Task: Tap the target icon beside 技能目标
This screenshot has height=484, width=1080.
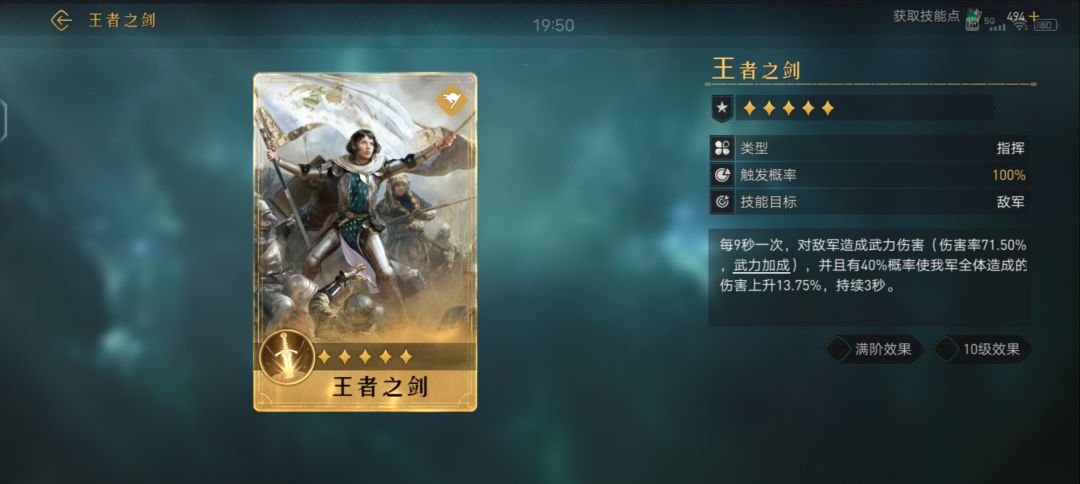Action: (x=722, y=202)
